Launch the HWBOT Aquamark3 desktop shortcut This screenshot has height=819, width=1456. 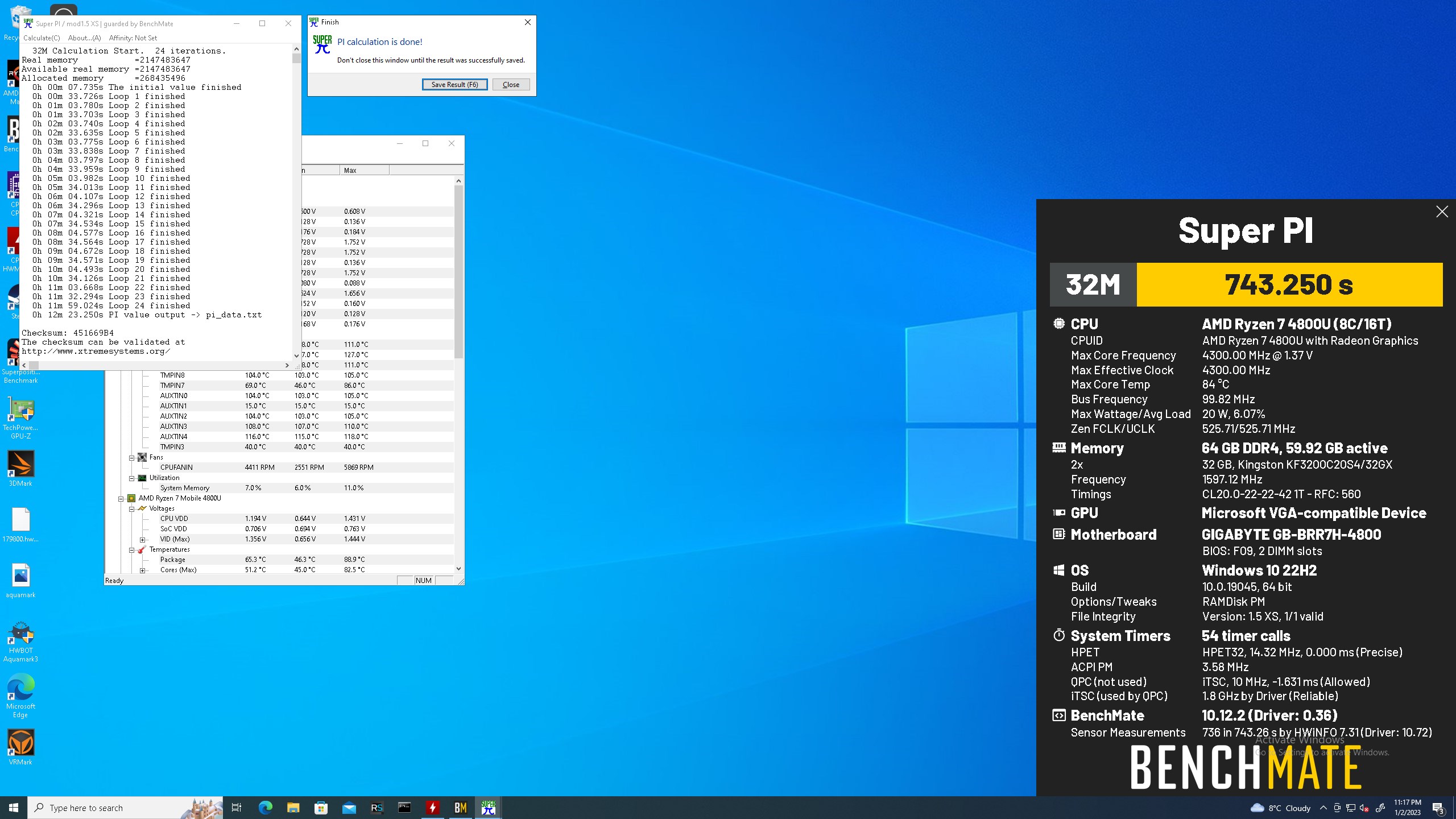point(20,642)
